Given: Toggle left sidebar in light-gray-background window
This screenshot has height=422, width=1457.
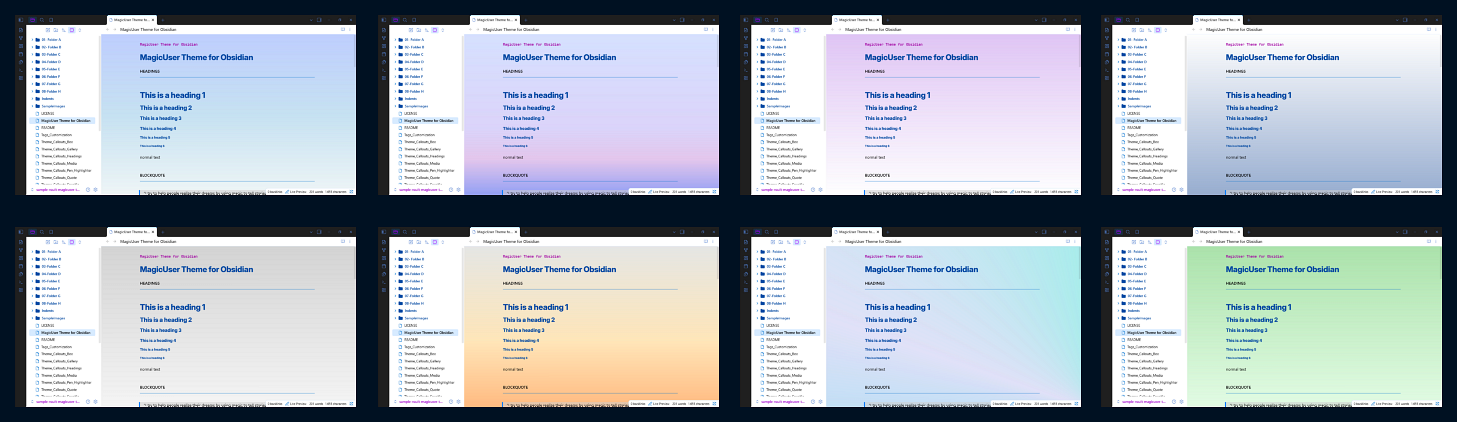Looking at the screenshot, I should tap(21, 232).
